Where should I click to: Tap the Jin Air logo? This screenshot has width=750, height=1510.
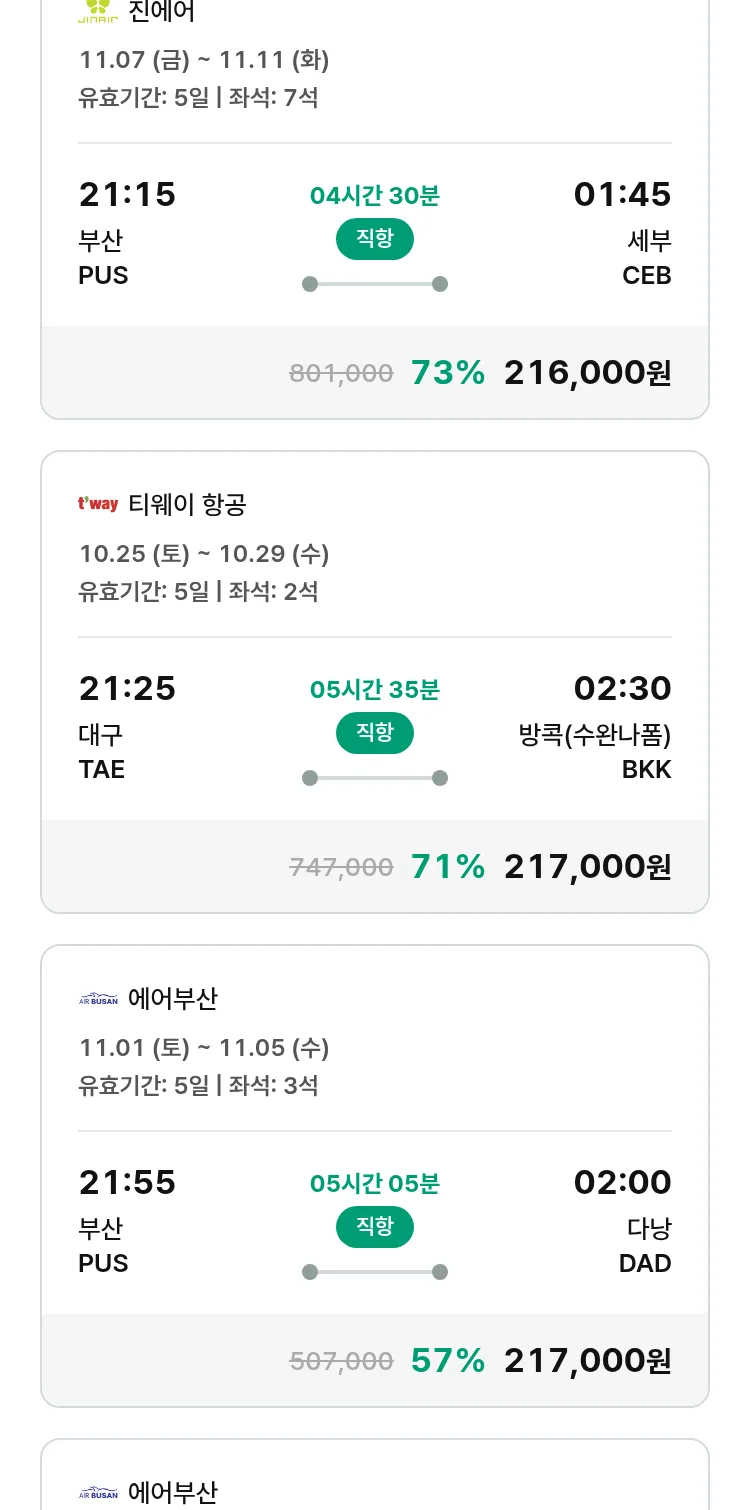[x=98, y=12]
